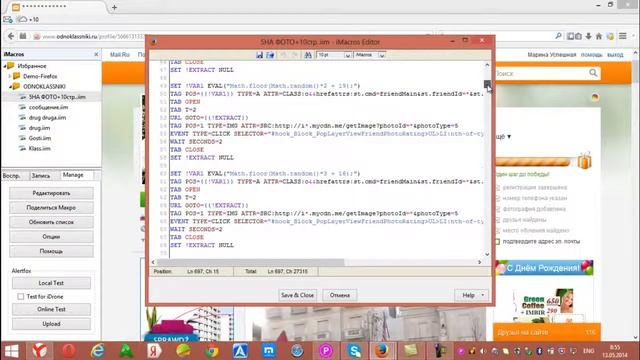Collapse the ODNOKLASSNIKI folder
640x360 pixels.
click(10, 87)
